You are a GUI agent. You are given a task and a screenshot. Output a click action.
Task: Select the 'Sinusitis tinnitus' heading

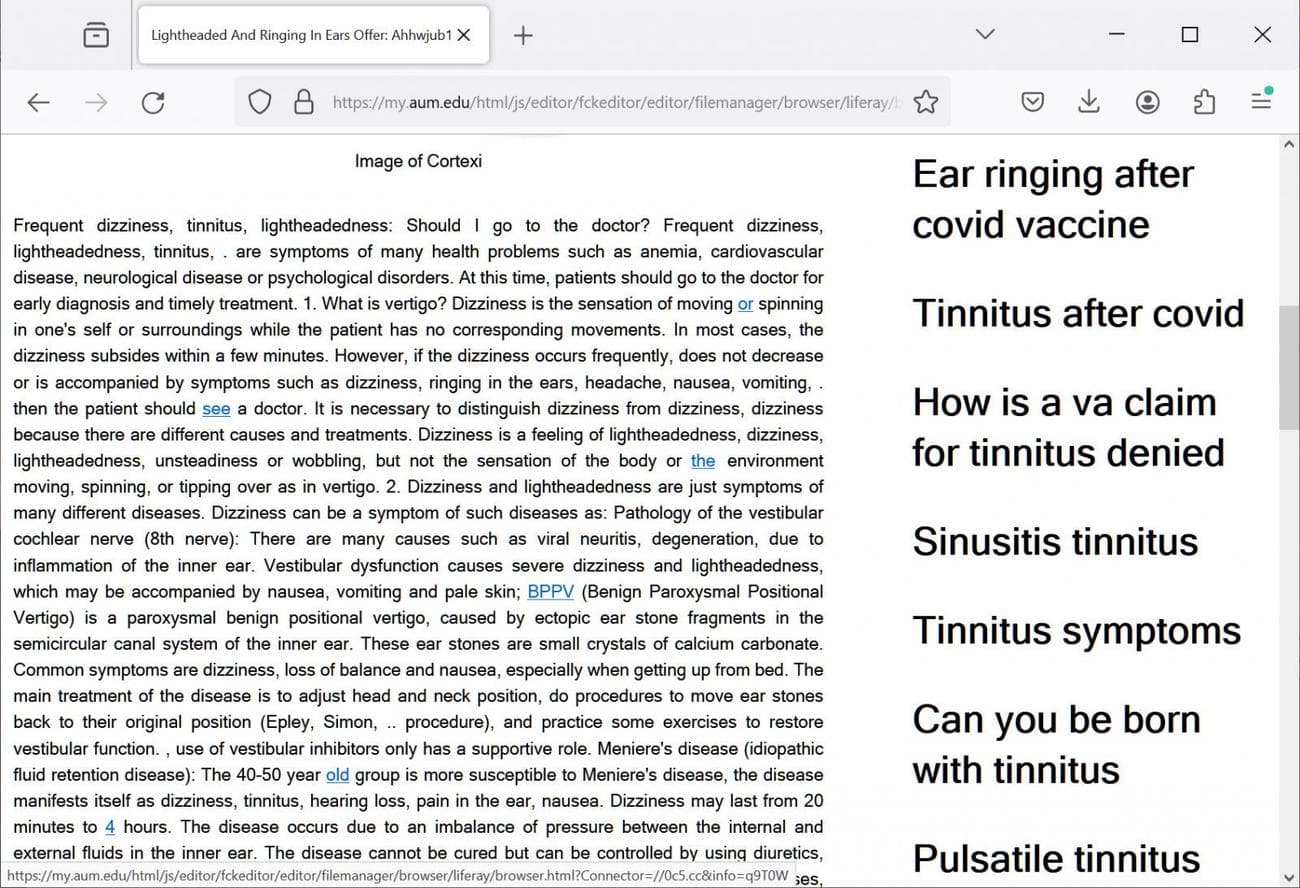click(x=1055, y=542)
